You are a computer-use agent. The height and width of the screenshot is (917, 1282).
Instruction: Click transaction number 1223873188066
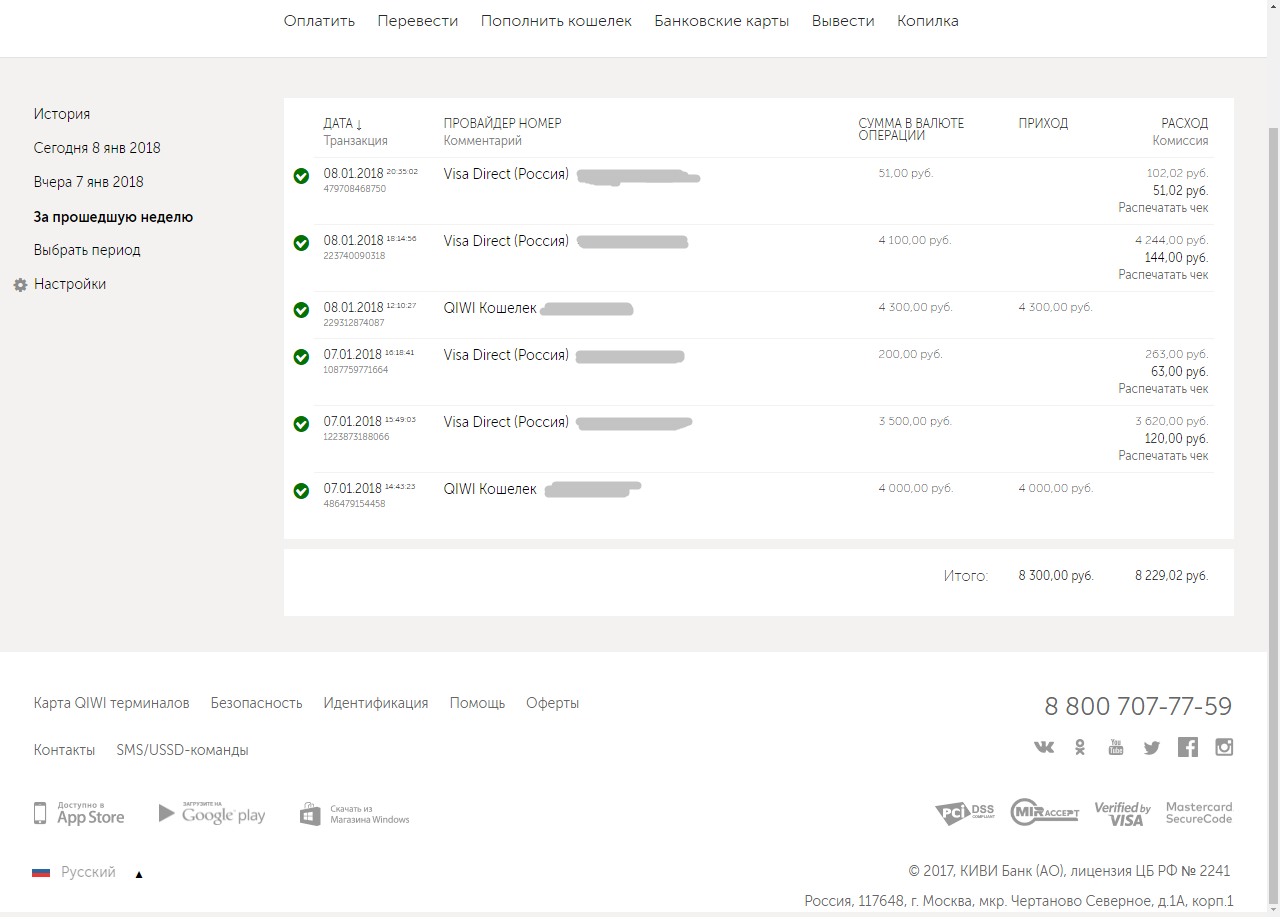[355, 437]
